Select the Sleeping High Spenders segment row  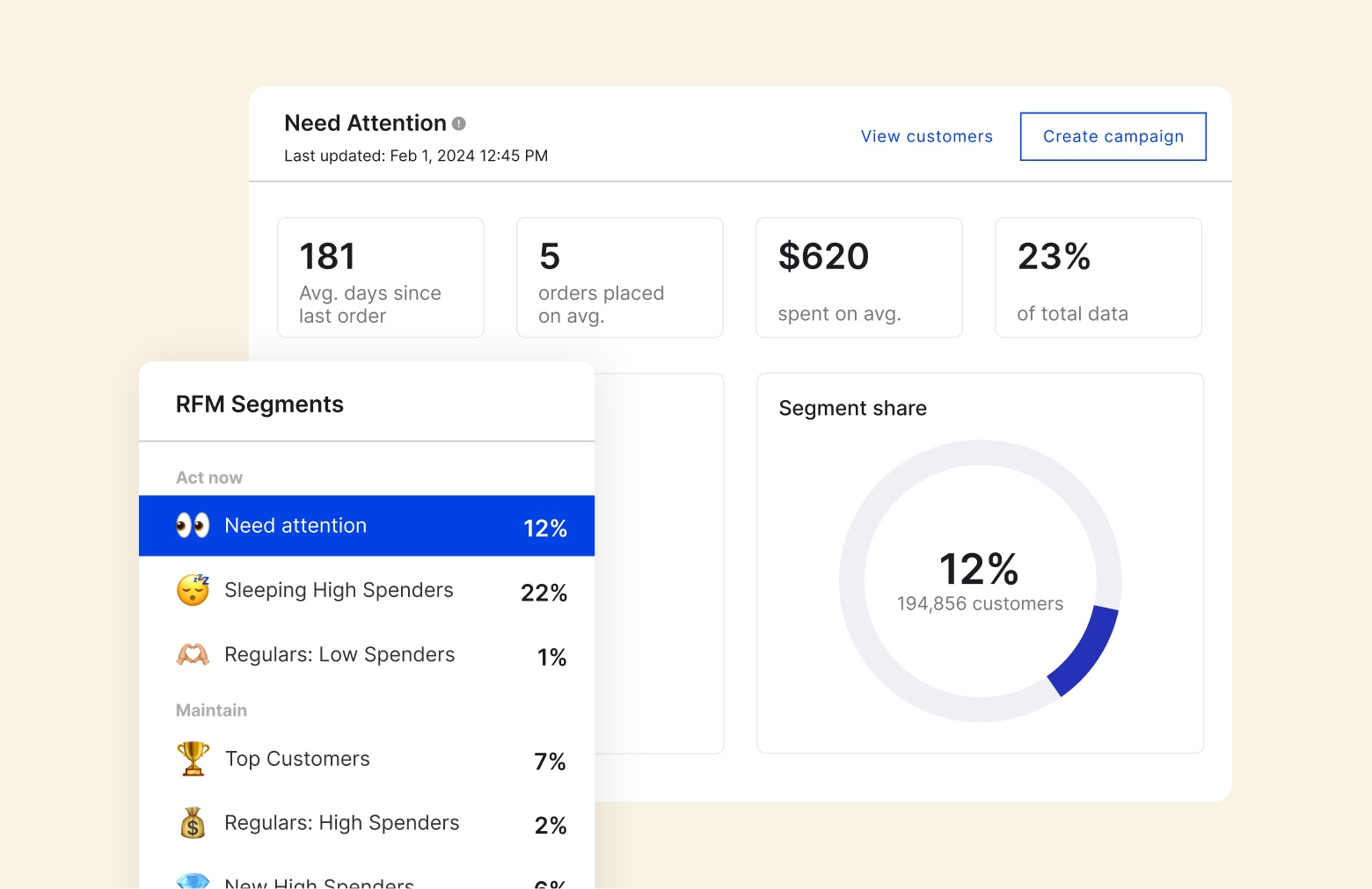click(x=366, y=590)
